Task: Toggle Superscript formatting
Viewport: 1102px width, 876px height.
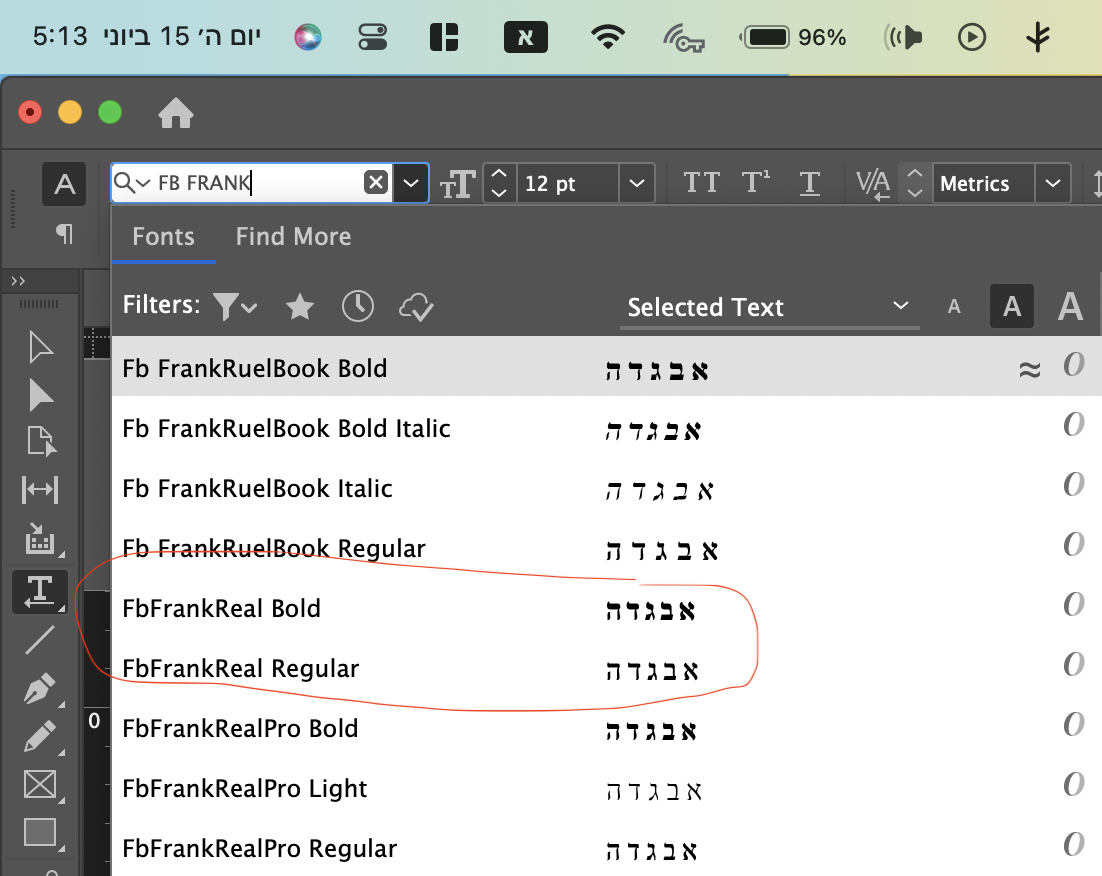Action: pos(756,183)
